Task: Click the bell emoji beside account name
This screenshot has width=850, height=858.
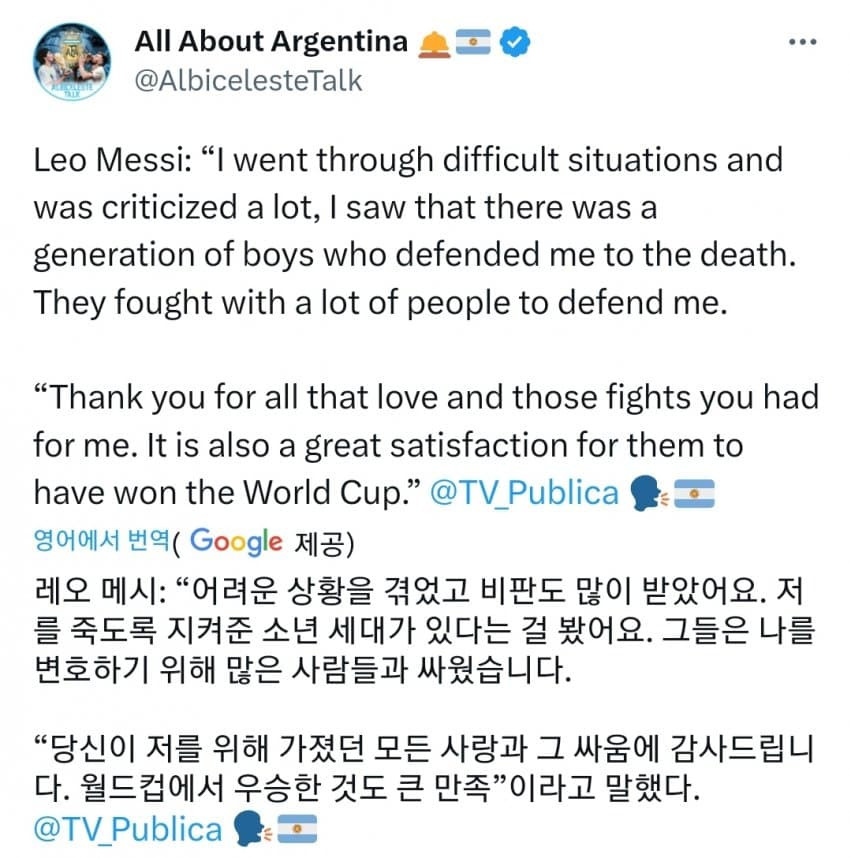Action: pyautogui.click(x=434, y=44)
